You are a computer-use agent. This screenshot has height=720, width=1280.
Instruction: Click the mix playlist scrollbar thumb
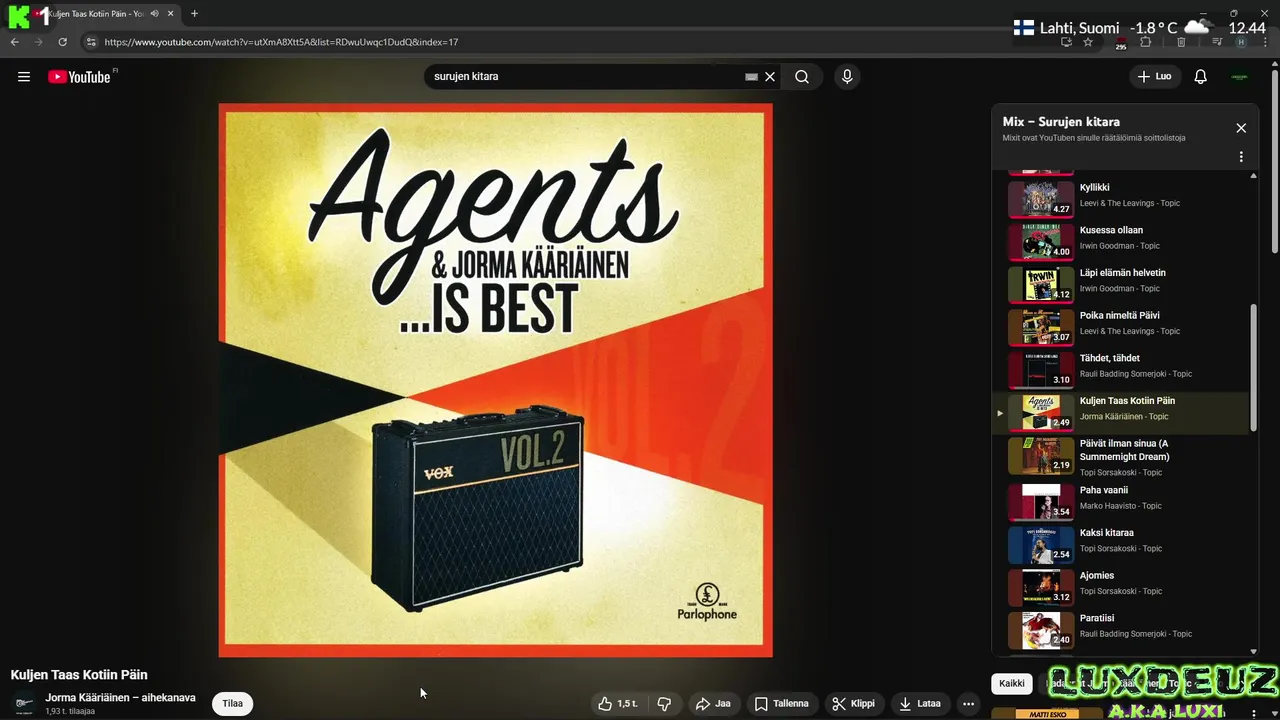pyautogui.click(x=1254, y=368)
